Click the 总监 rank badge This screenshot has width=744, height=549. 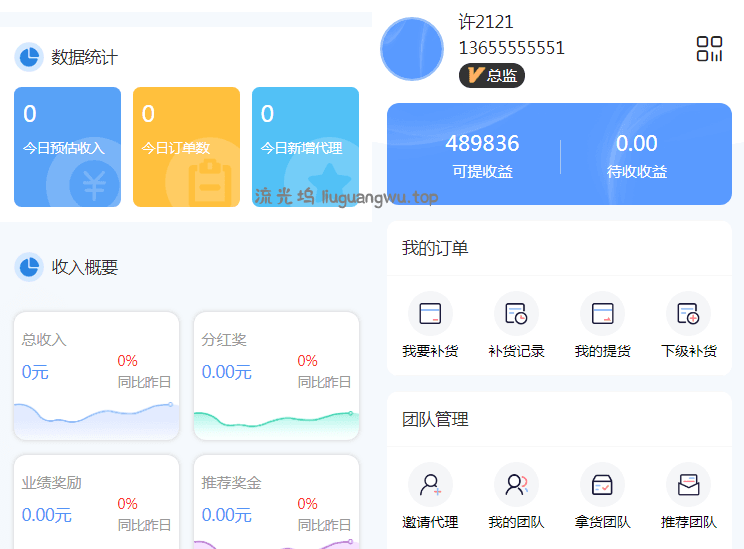click(491, 75)
